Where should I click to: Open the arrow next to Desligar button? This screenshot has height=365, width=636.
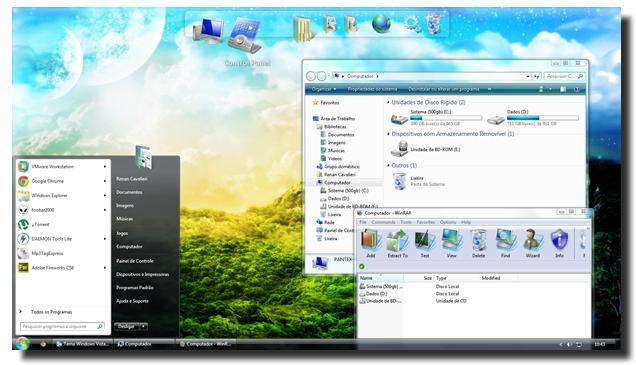pyautogui.click(x=144, y=326)
